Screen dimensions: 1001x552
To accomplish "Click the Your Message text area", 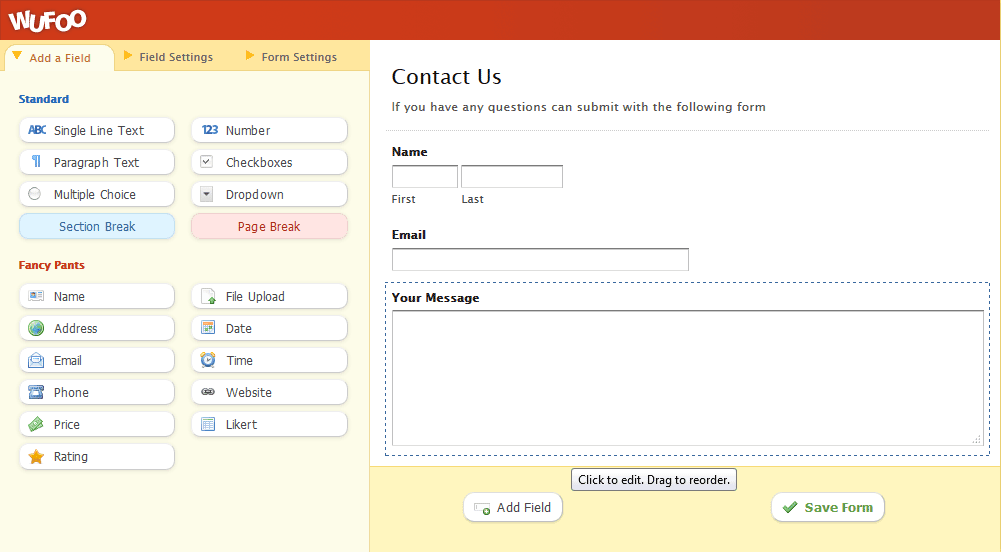I will pos(688,378).
